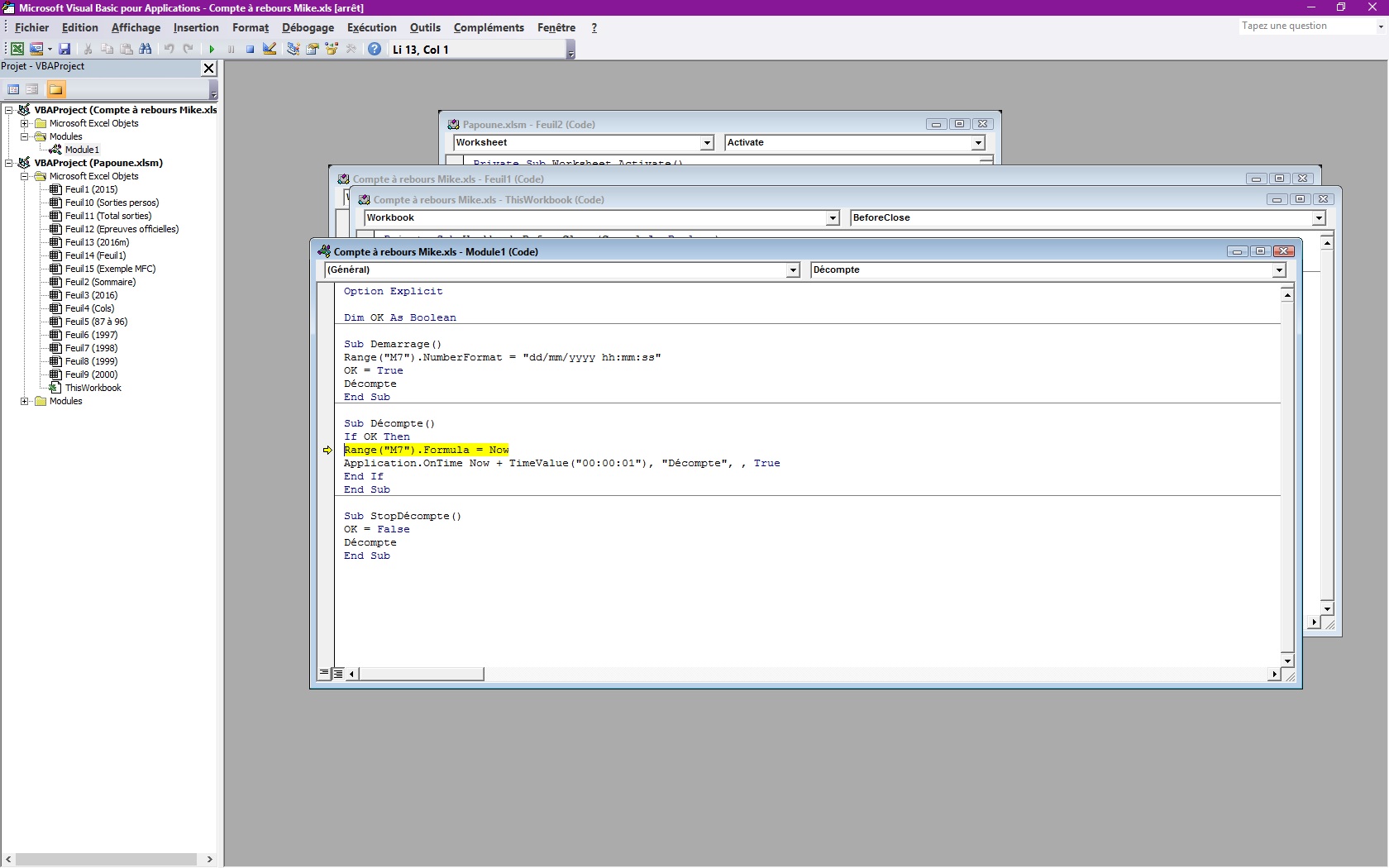Toggle Full Module View button in Module1 window

[338, 674]
